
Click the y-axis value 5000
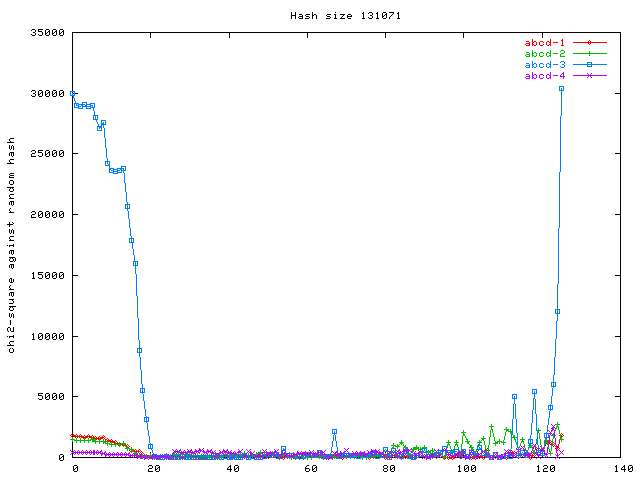(x=51, y=396)
